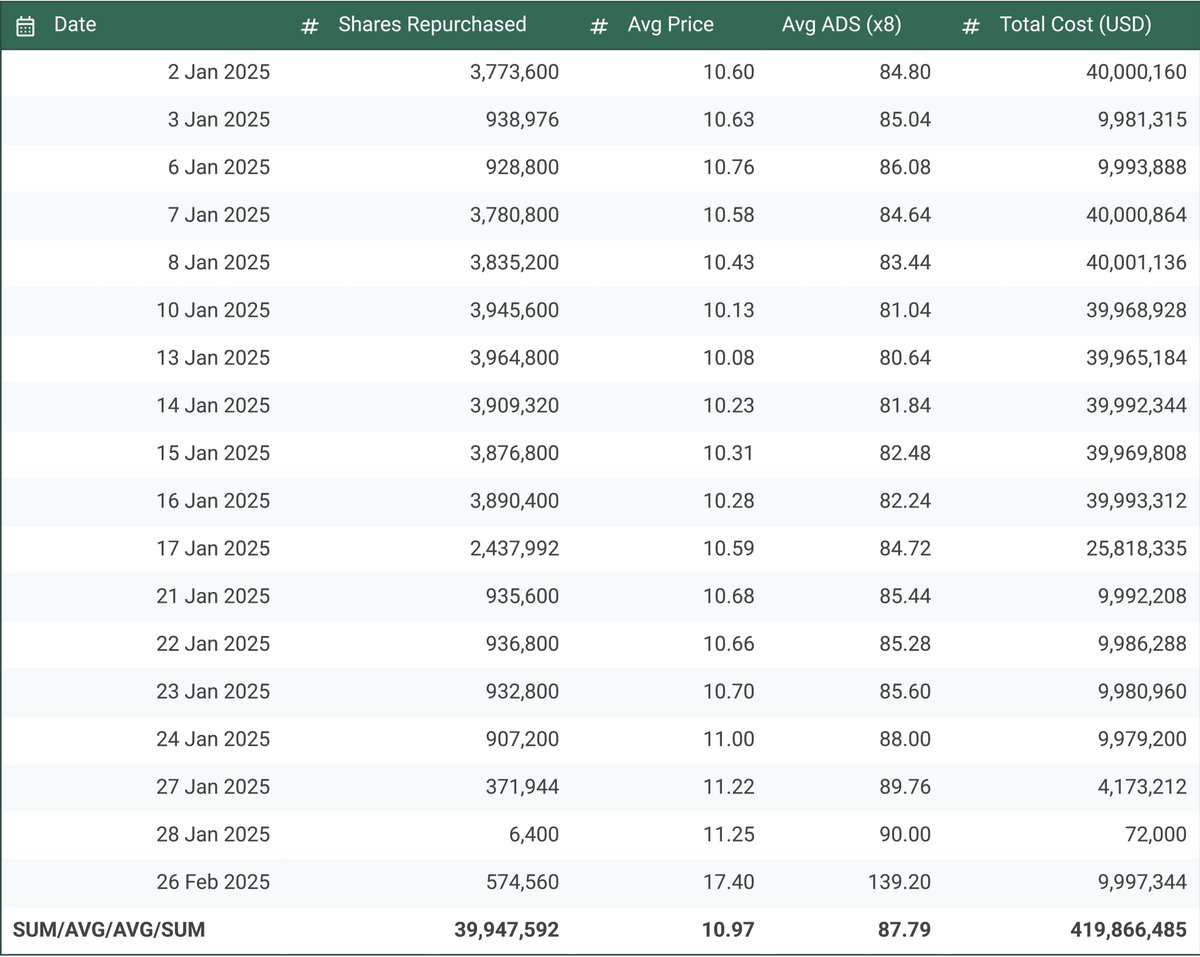1200x957 pixels.
Task: Click summed total cost 419,866,485
Action: (1131, 930)
